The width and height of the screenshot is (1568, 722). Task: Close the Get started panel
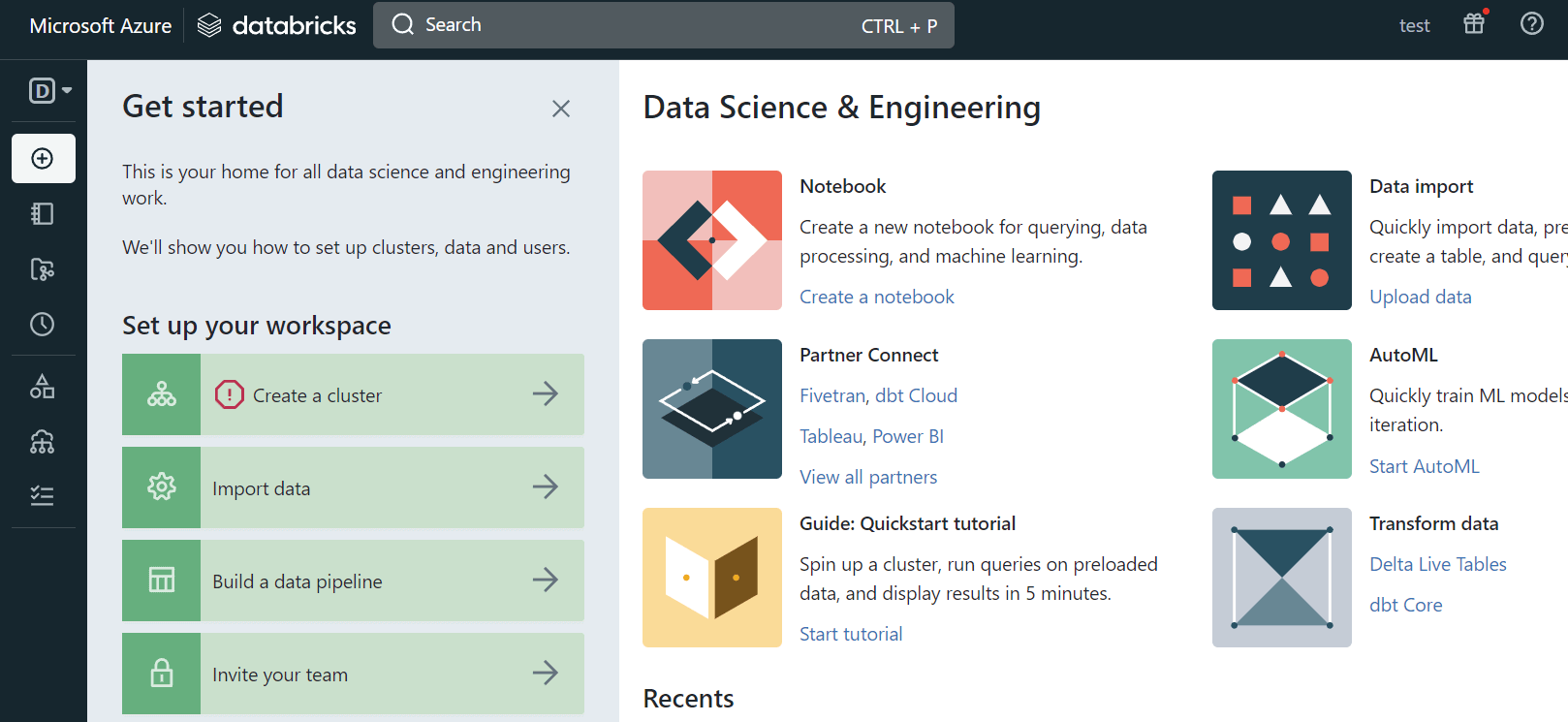561,109
